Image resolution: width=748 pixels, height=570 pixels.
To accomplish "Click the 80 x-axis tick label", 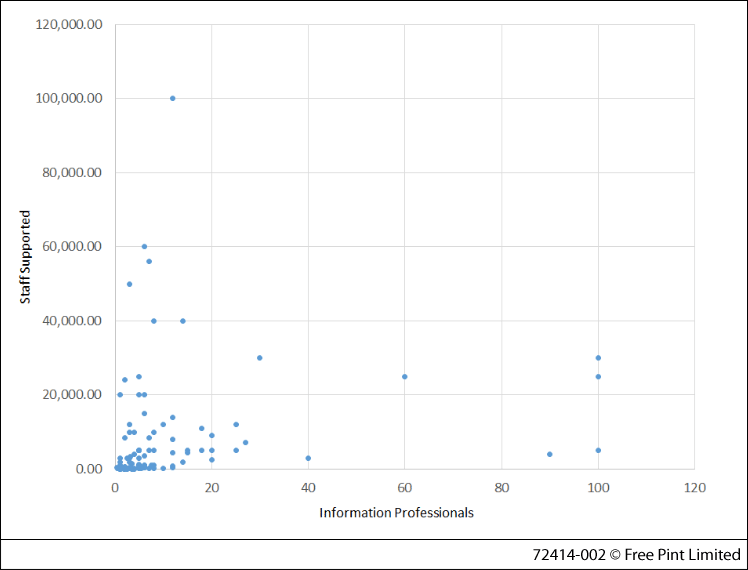I will click(x=501, y=487).
